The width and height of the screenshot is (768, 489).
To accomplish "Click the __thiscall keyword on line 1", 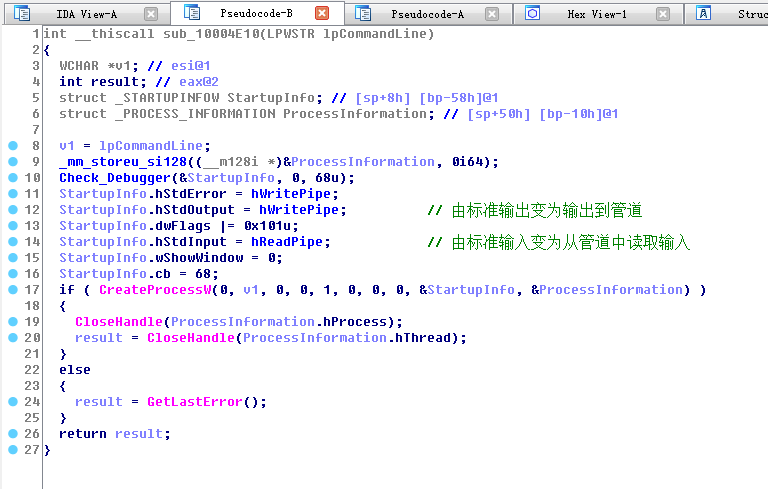I will (115, 34).
